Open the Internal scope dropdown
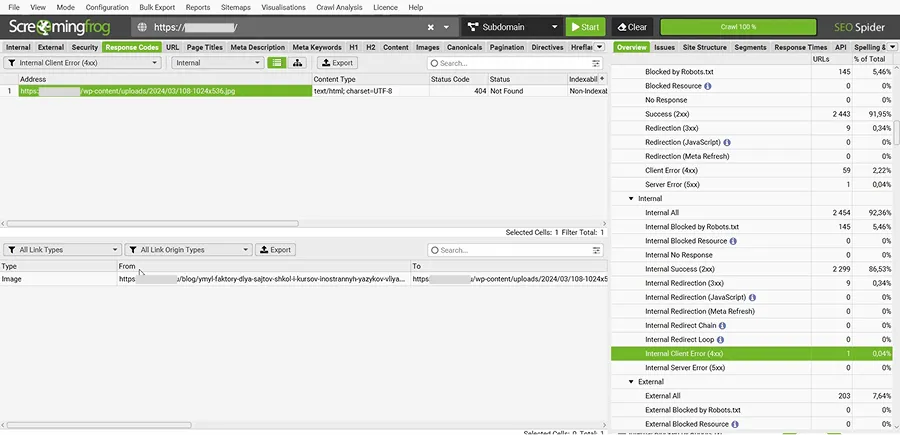 [x=218, y=63]
